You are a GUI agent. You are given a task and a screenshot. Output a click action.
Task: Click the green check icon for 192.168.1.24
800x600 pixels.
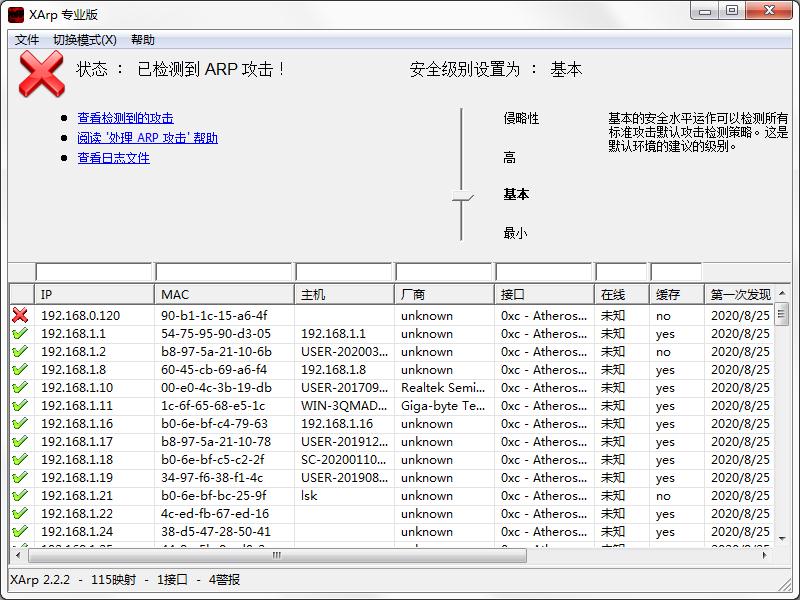pyautogui.click(x=22, y=531)
